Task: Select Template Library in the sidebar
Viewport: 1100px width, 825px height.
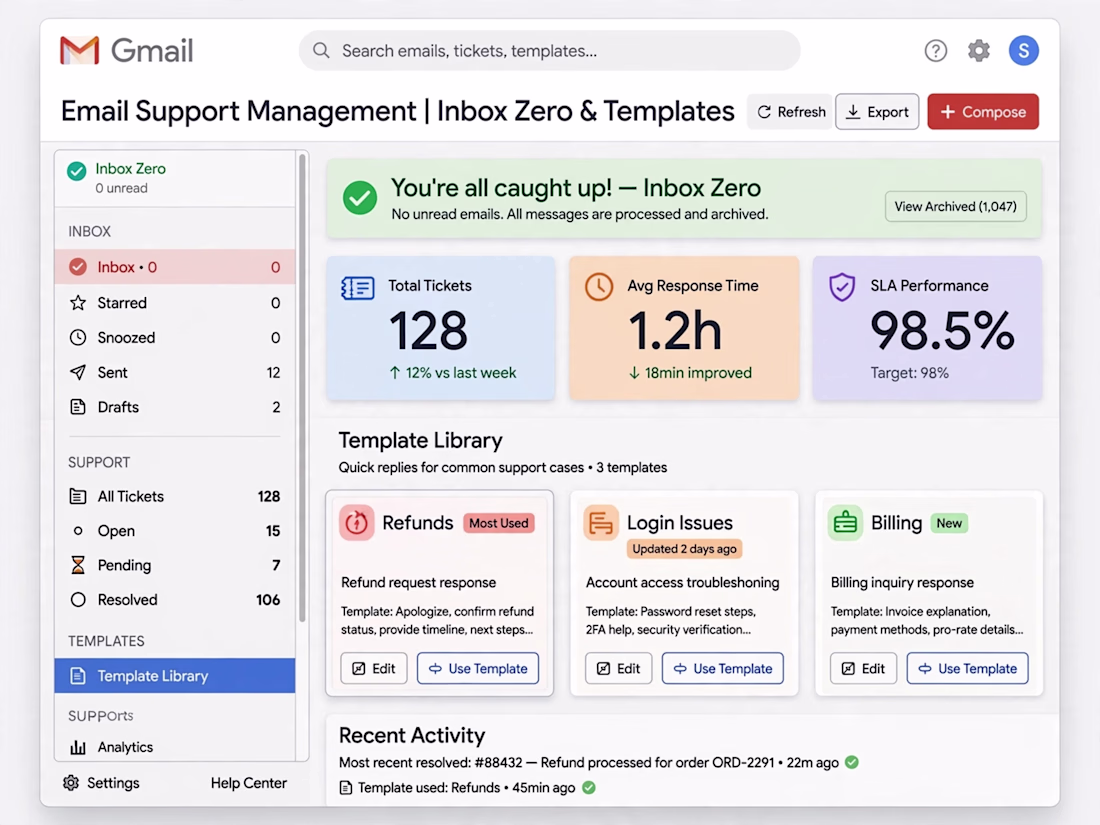Action: pyautogui.click(x=175, y=676)
